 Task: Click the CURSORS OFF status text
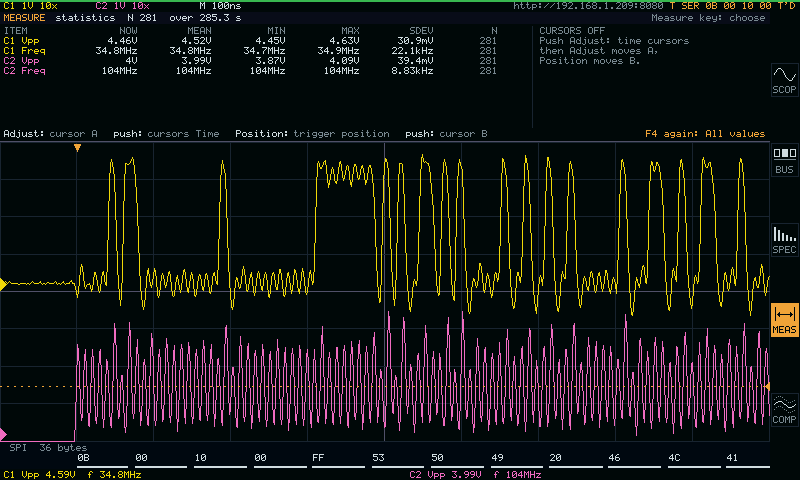click(x=572, y=31)
